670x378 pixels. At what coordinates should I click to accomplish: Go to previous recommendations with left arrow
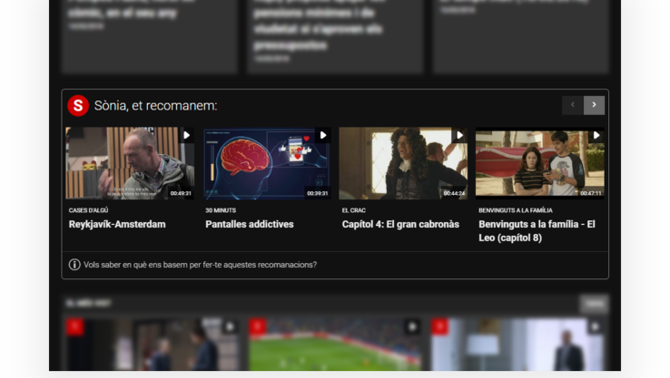click(x=573, y=105)
